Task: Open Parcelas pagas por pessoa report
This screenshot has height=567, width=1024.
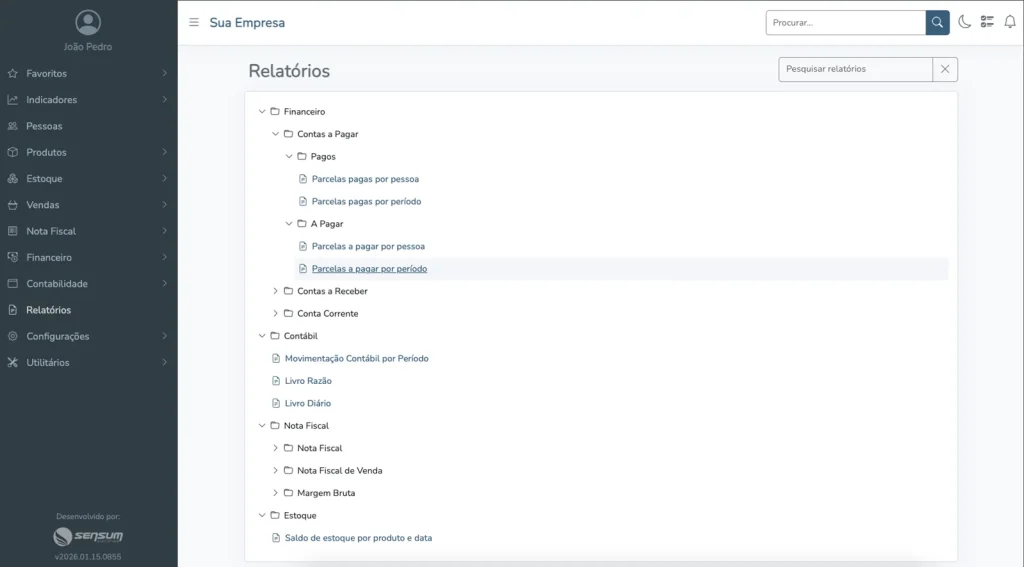Action: pyautogui.click(x=365, y=179)
